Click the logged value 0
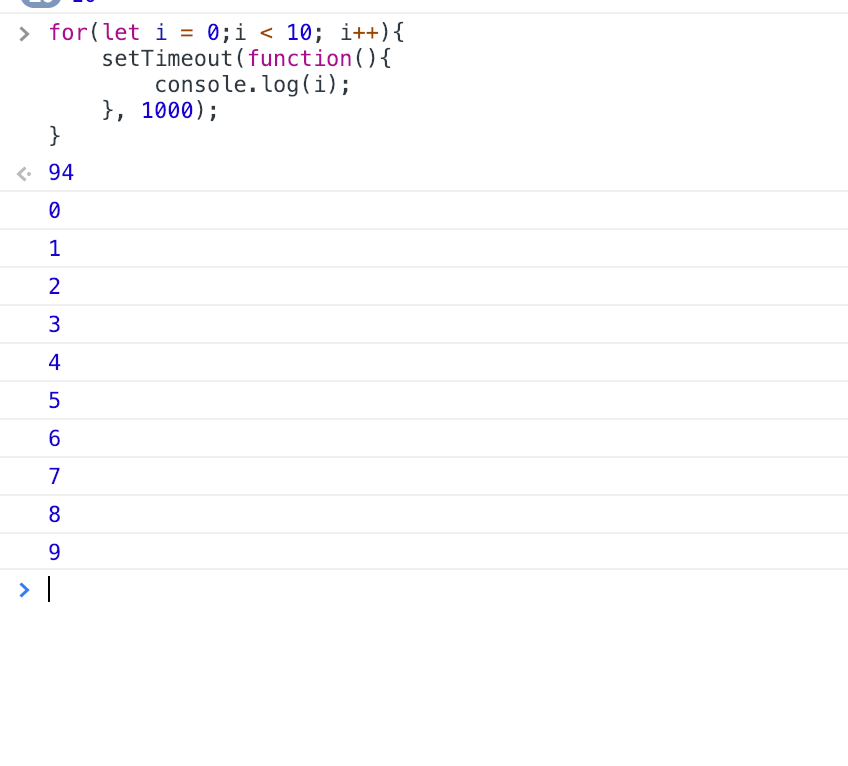Image resolution: width=848 pixels, height=766 pixels. (x=54, y=210)
